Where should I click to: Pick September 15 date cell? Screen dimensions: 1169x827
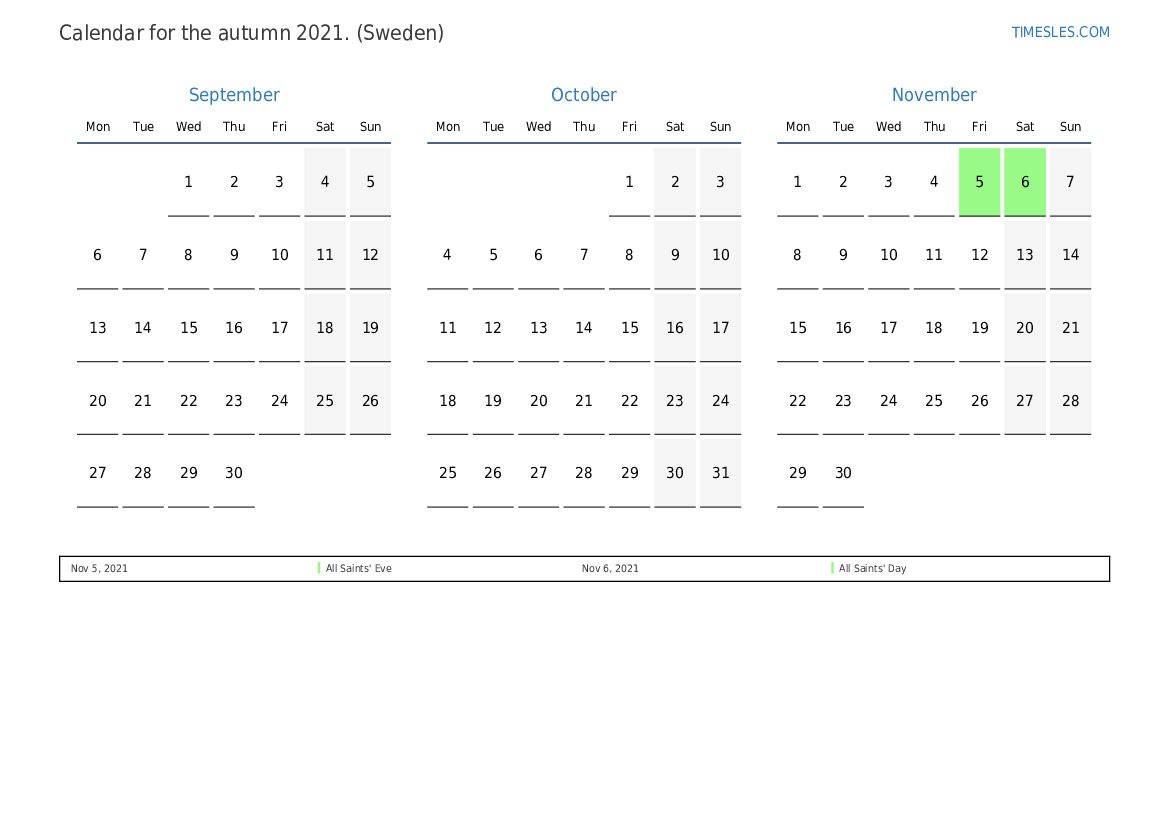click(189, 328)
